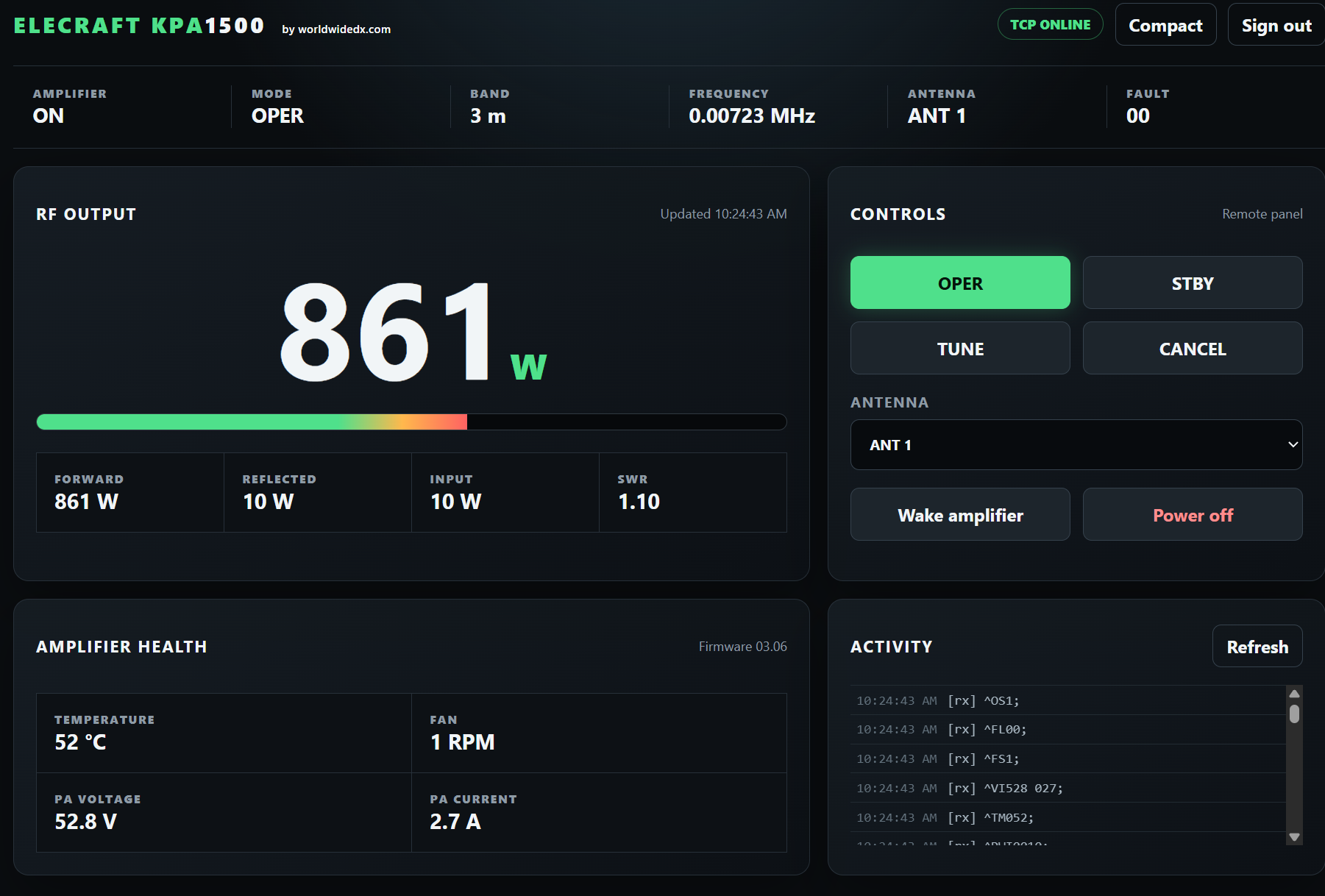Refresh the activity log
This screenshot has width=1325, height=896.
[1257, 646]
